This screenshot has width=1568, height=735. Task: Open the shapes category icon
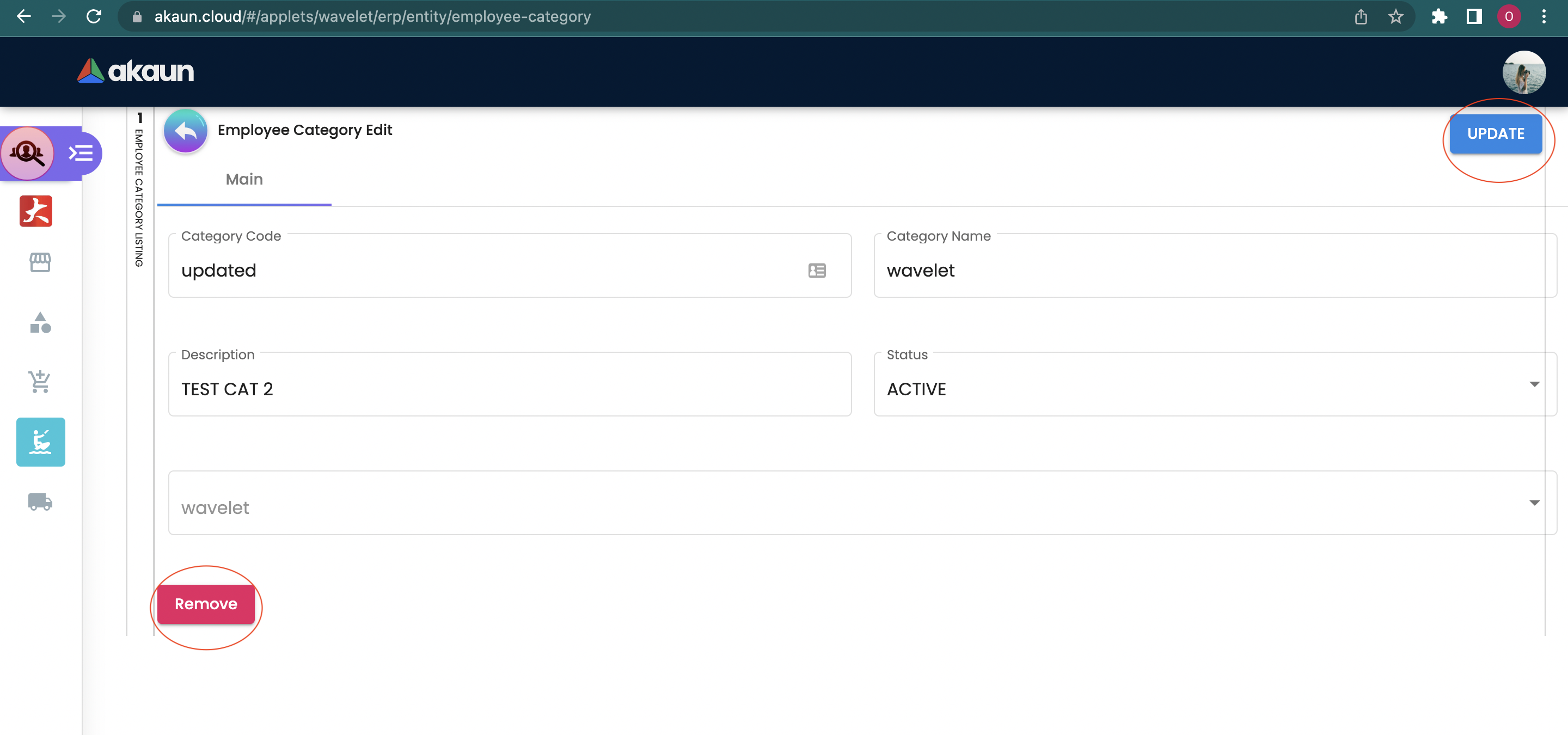40,322
